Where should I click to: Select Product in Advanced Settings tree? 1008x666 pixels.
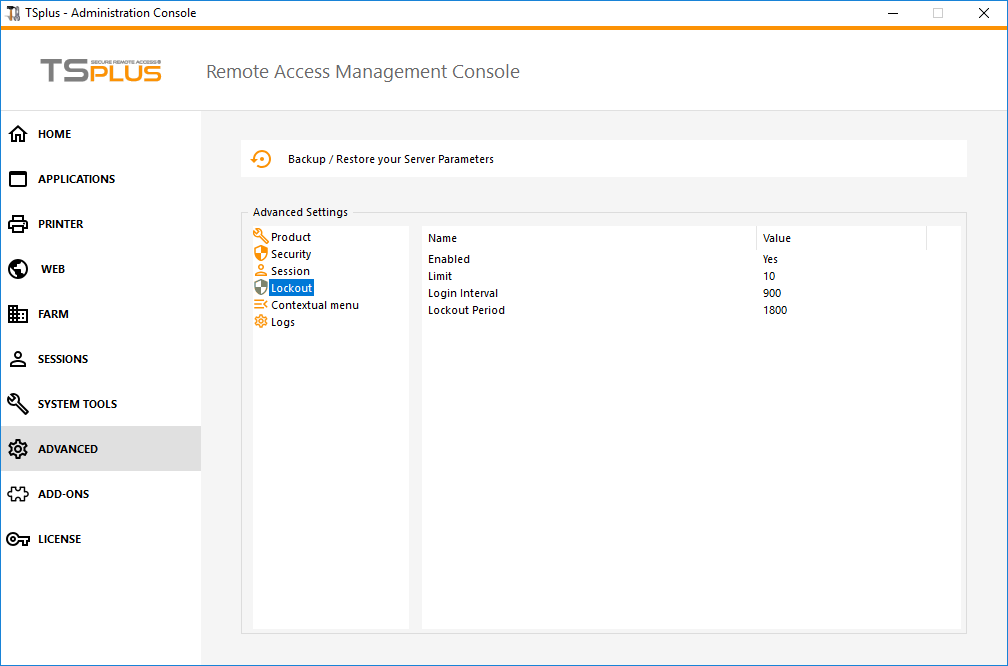pos(290,237)
